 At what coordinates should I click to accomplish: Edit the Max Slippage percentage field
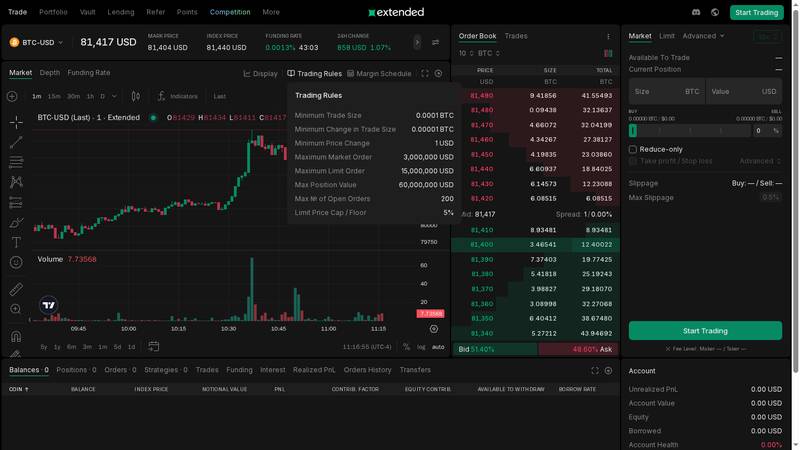(x=770, y=197)
